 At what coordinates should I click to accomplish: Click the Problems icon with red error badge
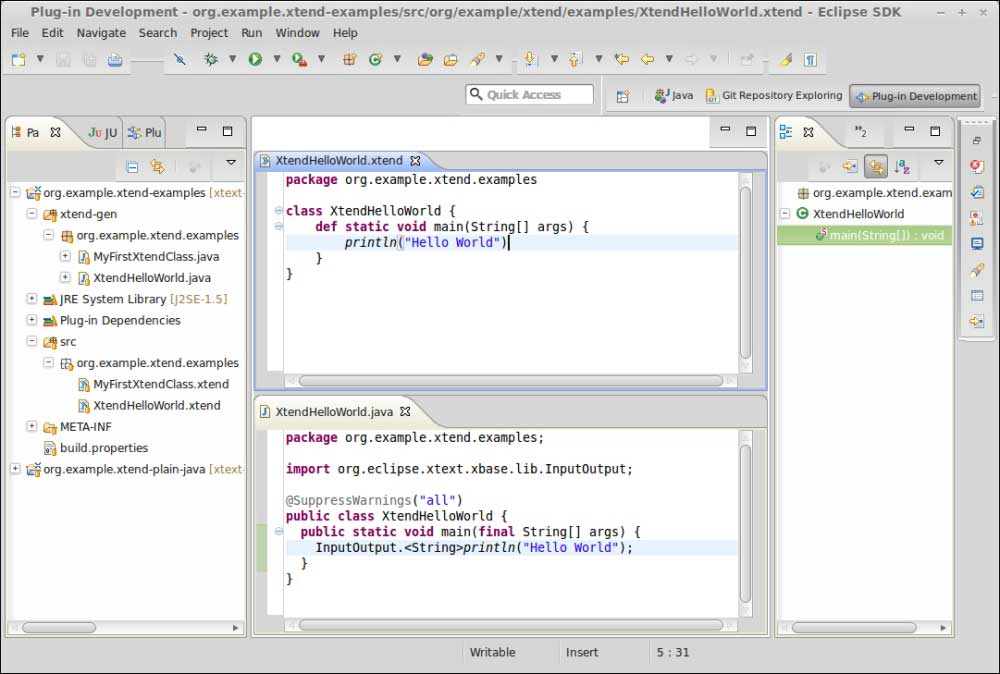point(977,167)
